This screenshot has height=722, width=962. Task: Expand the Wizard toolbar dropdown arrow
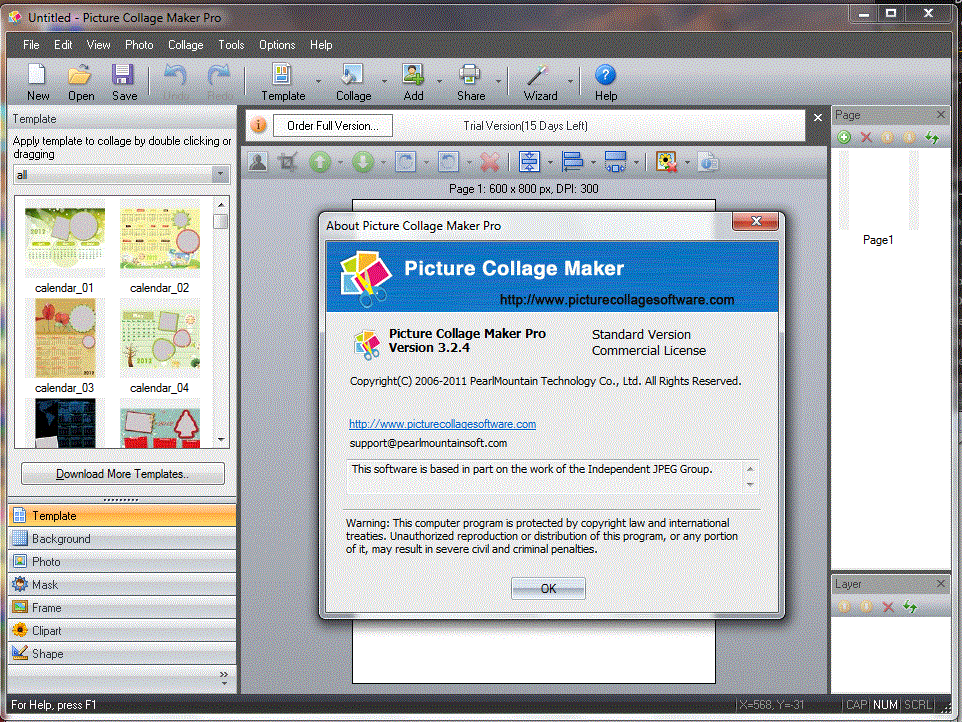point(570,81)
